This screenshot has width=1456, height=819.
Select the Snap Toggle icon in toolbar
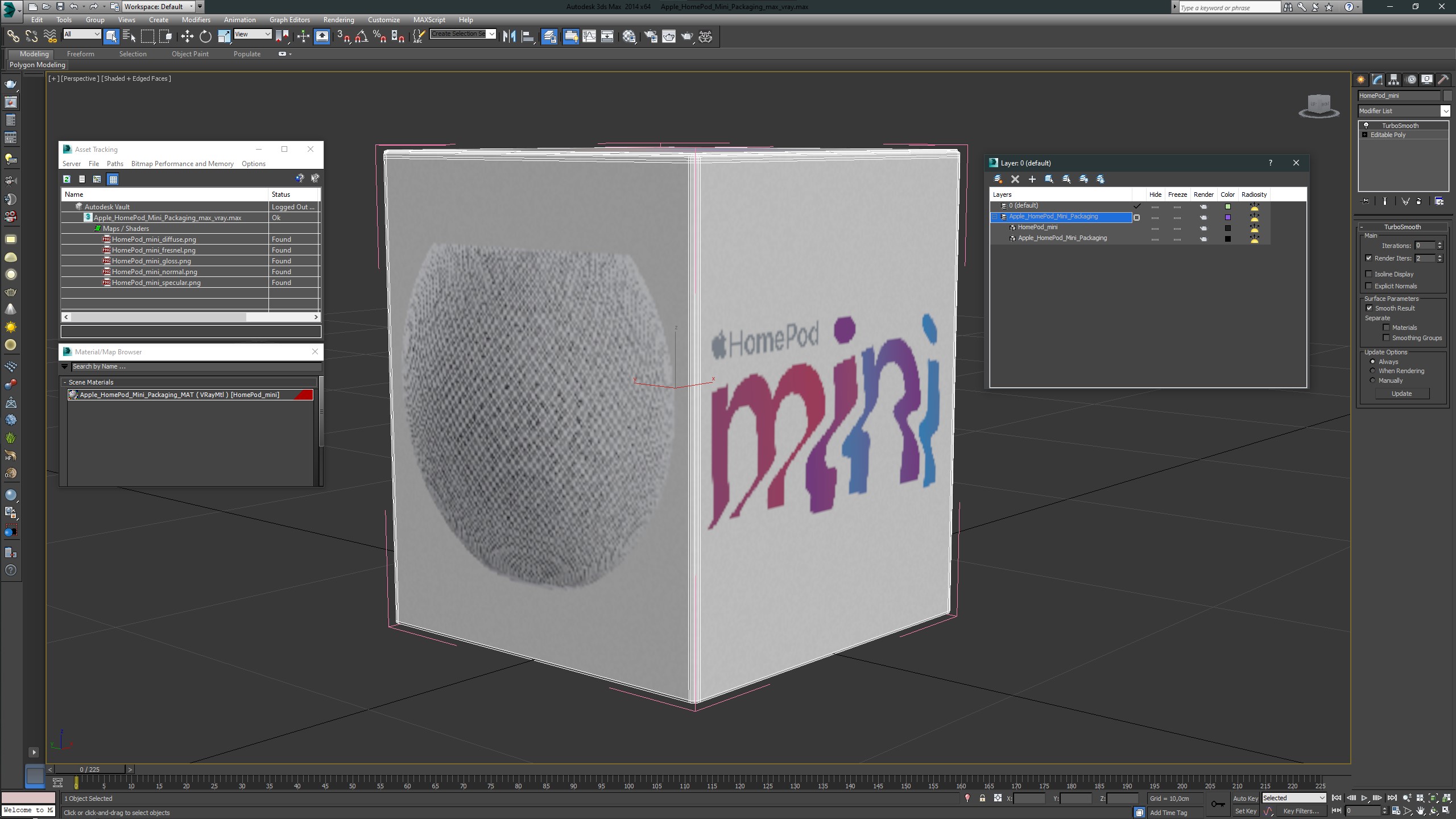(x=342, y=37)
